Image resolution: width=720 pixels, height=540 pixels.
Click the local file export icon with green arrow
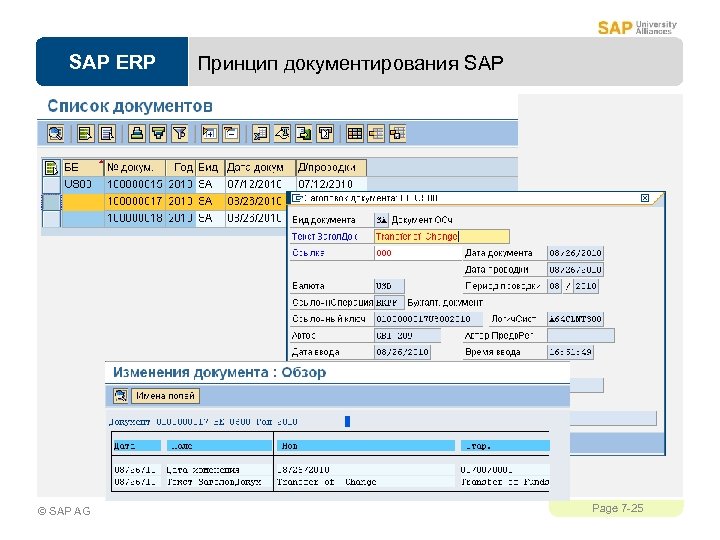point(304,134)
